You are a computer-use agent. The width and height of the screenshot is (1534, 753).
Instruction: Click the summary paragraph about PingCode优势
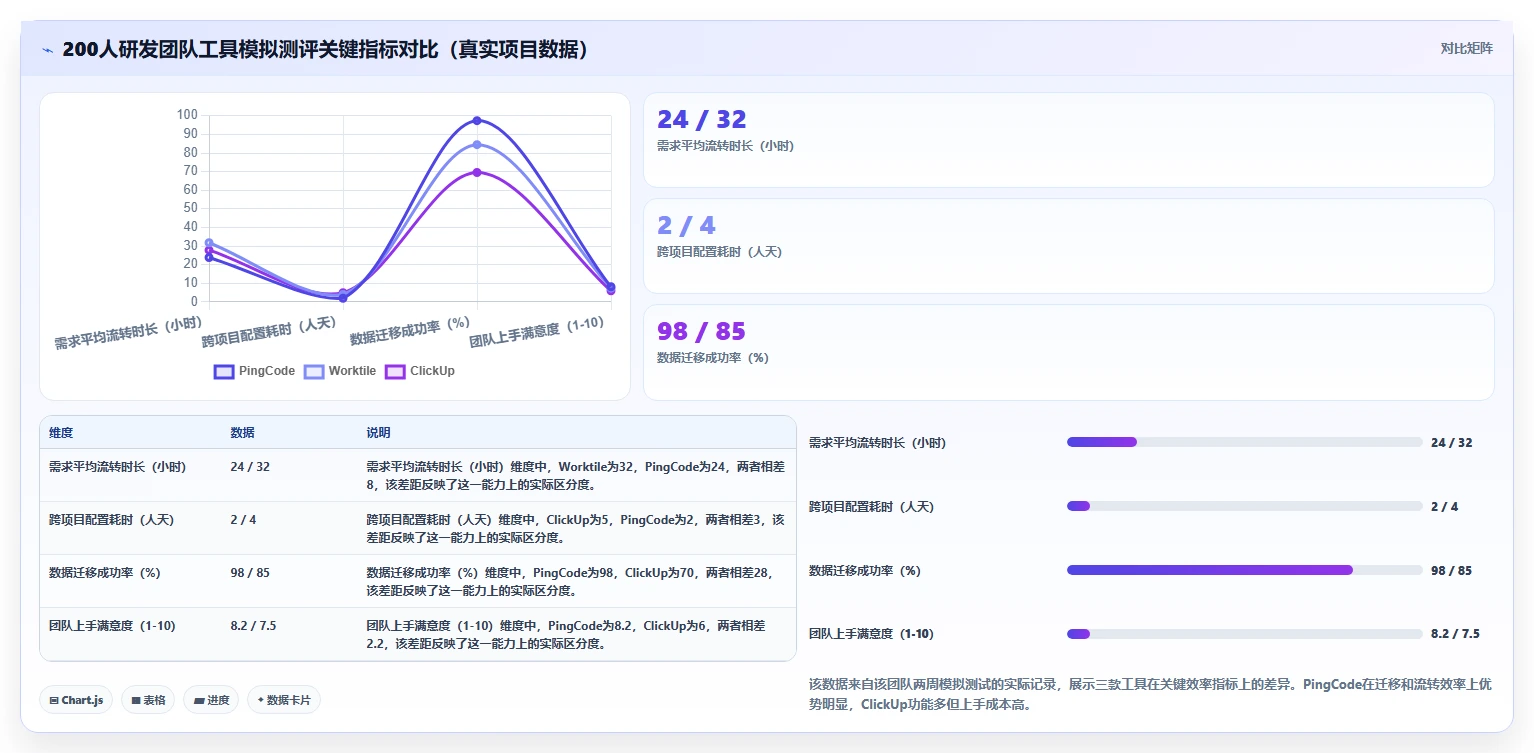point(1150,694)
